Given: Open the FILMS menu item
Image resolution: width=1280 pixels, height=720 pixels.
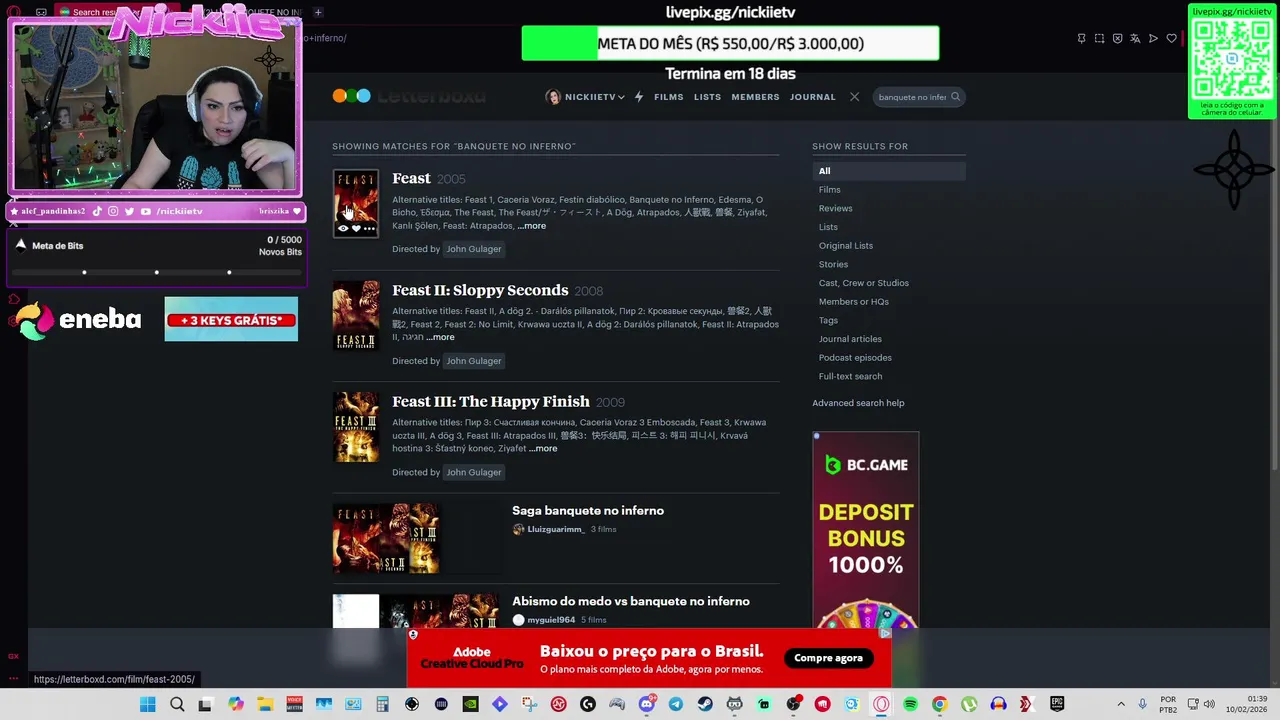Looking at the screenshot, I should point(669,97).
